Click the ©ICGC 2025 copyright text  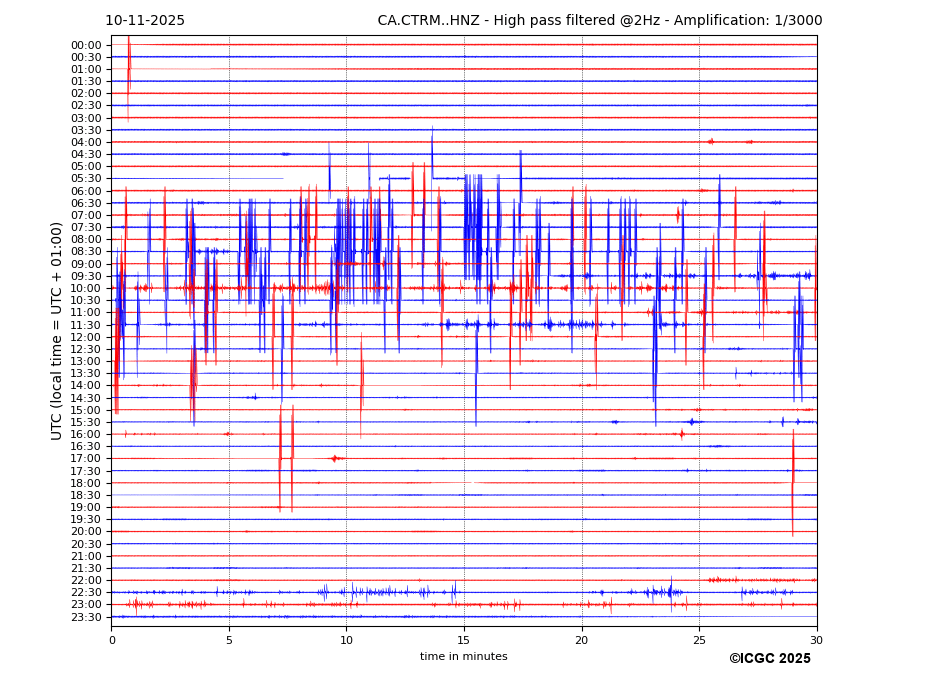click(x=769, y=659)
